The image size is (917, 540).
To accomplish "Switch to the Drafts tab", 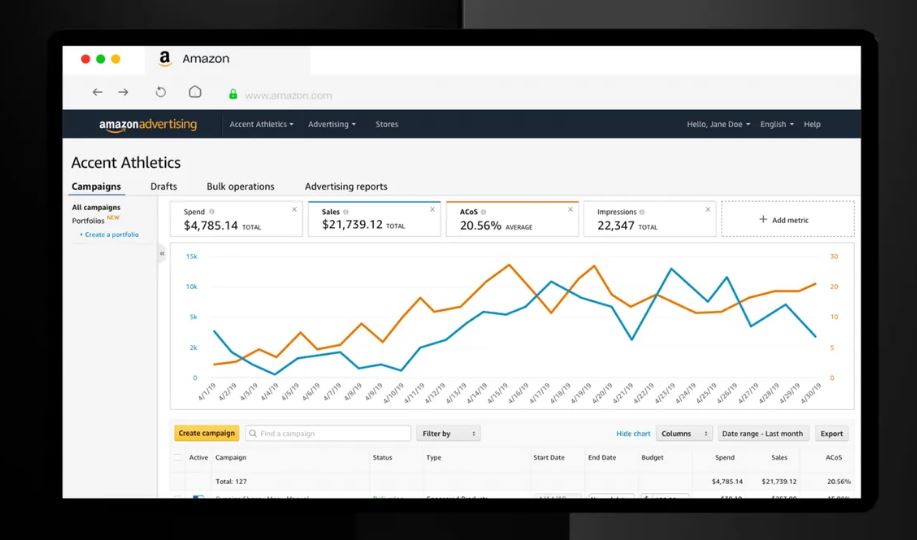I will (164, 187).
